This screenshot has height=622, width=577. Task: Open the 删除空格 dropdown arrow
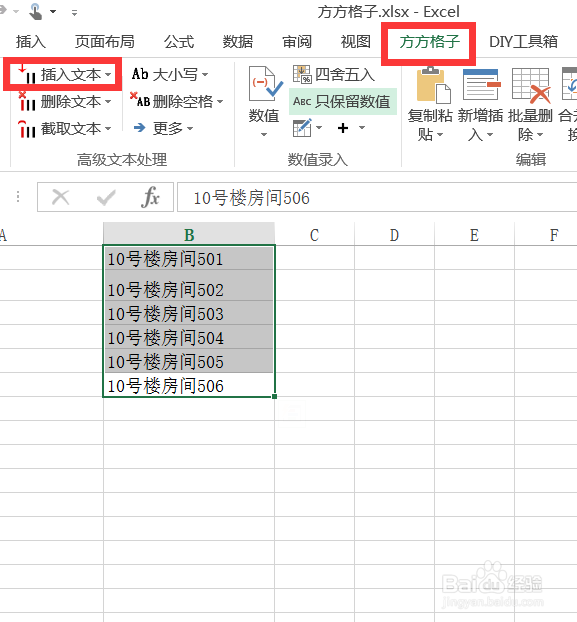220,102
